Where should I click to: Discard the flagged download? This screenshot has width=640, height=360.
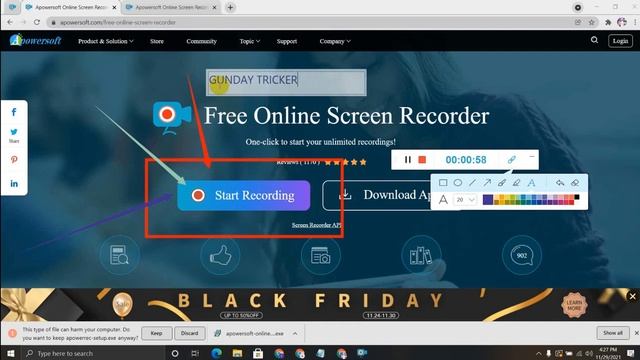click(x=189, y=333)
